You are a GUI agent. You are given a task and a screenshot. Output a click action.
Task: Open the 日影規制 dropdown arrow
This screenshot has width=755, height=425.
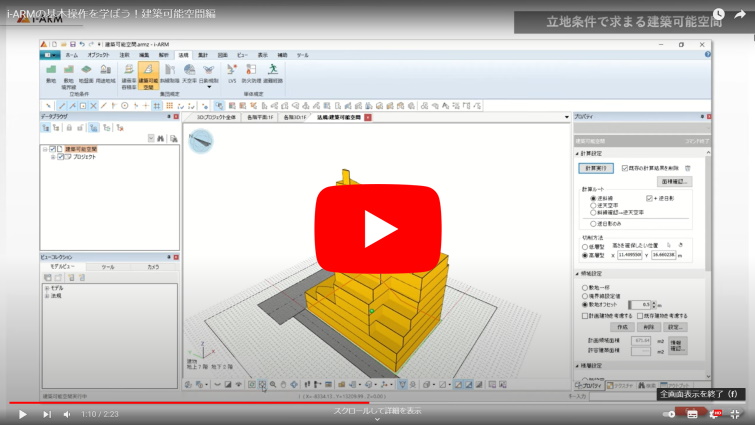(x=210, y=87)
